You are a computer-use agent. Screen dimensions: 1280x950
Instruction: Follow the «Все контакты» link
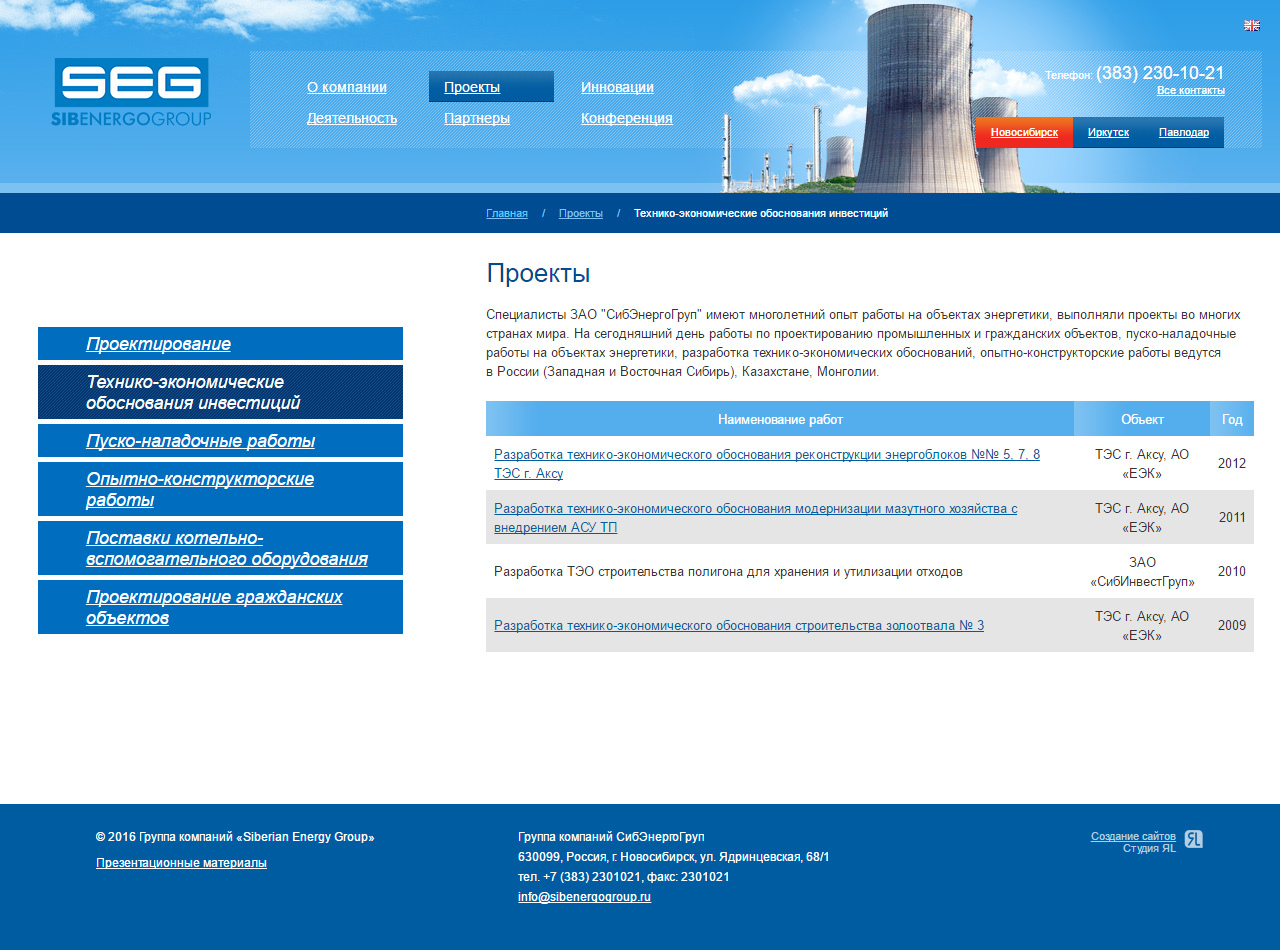(x=1191, y=90)
